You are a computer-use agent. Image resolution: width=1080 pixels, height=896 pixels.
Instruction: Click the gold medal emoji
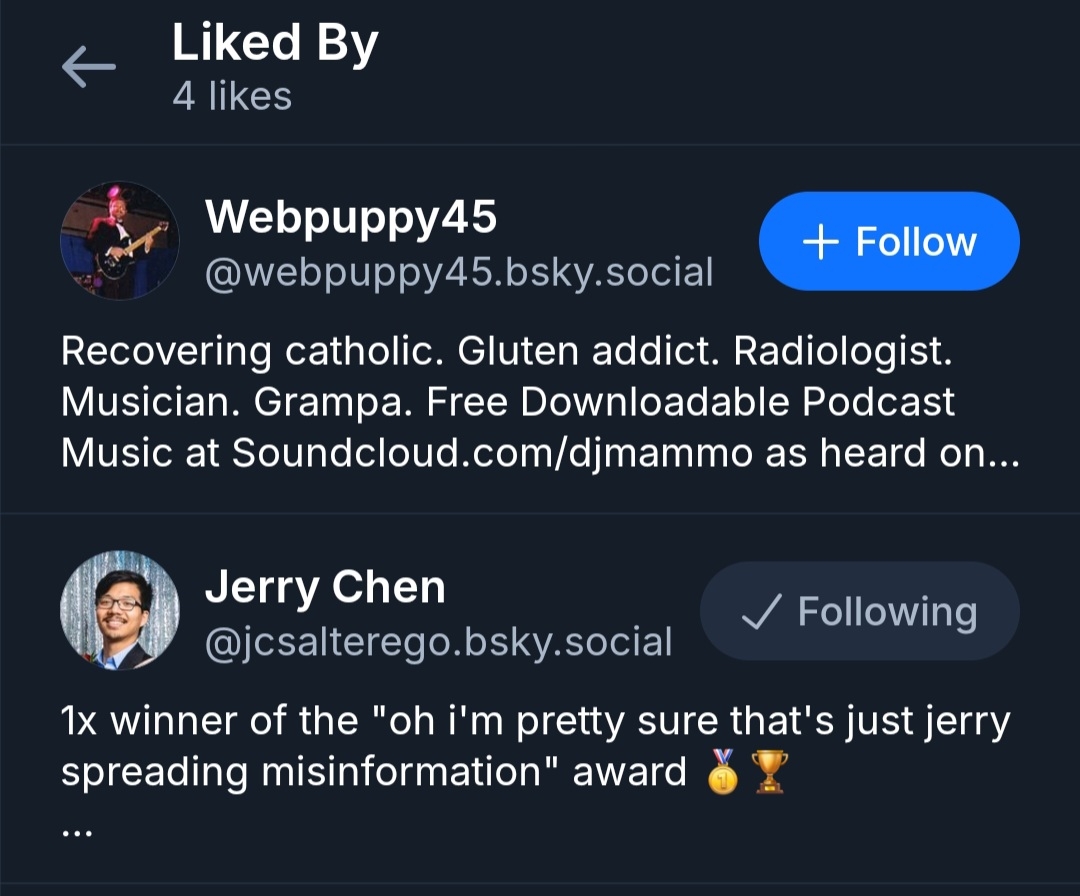click(x=723, y=772)
